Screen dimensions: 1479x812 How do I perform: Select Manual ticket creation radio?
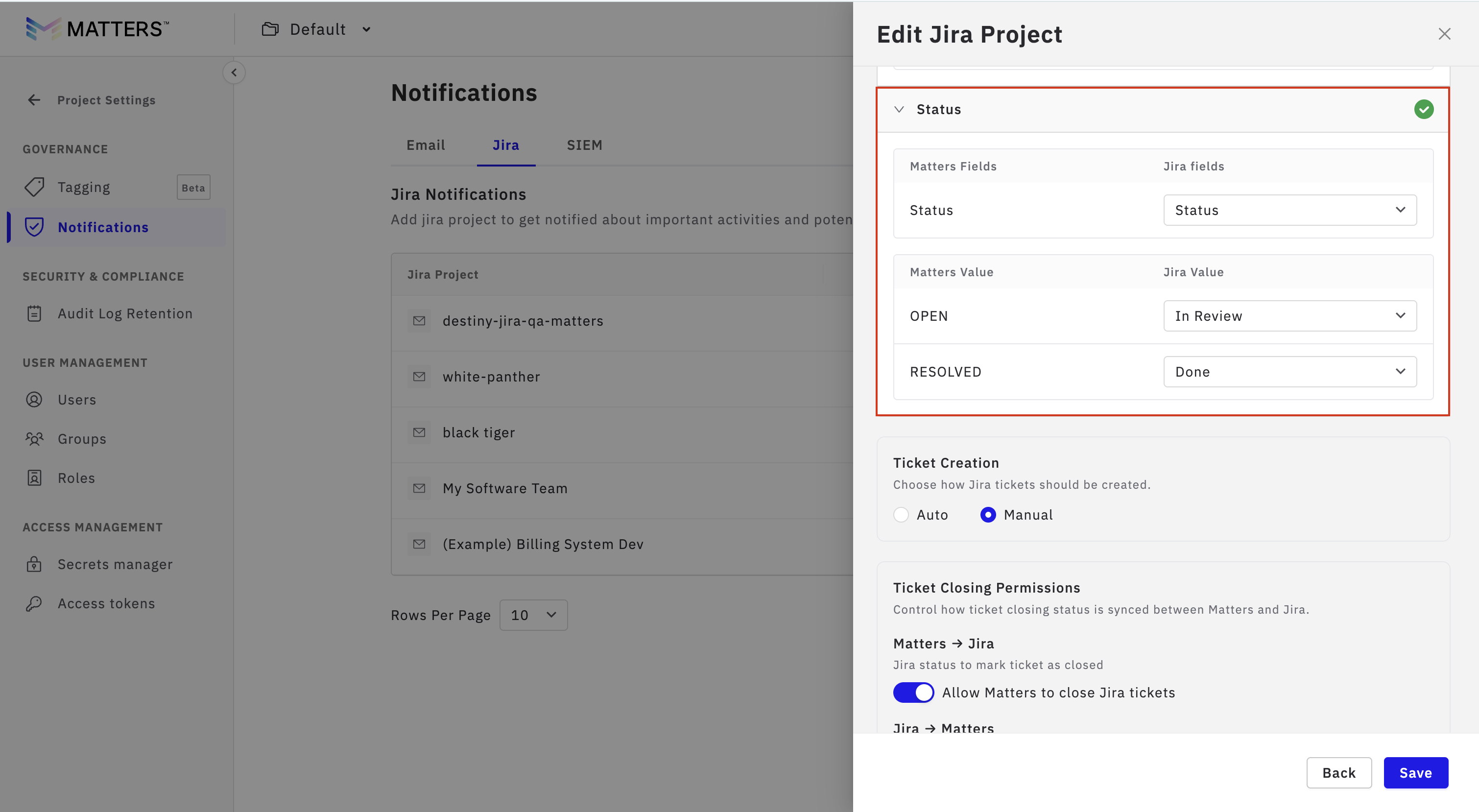pyautogui.click(x=987, y=515)
